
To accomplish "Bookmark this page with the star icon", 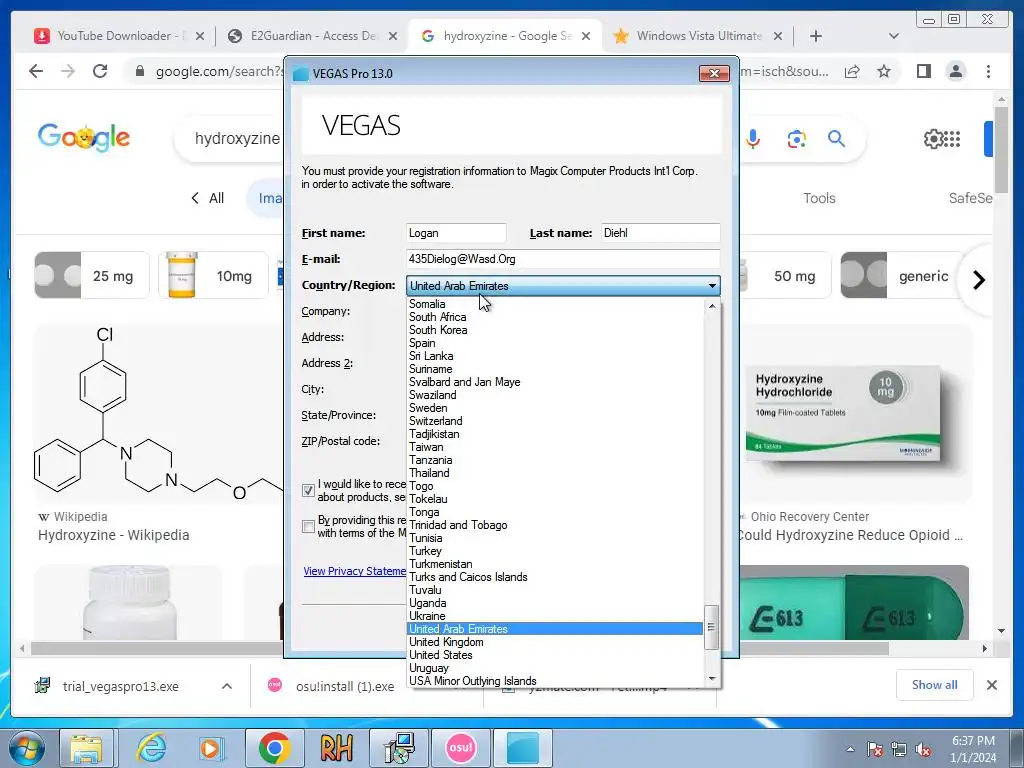I will [884, 71].
